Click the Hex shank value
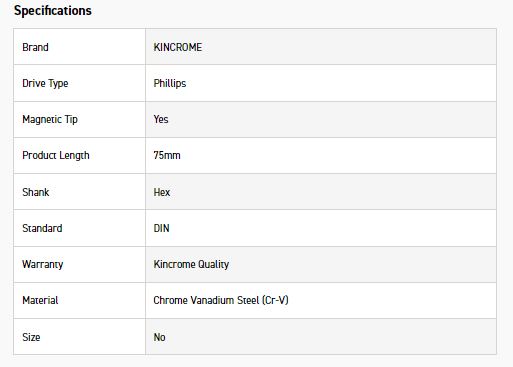This screenshot has height=367, width=513. pos(162,192)
